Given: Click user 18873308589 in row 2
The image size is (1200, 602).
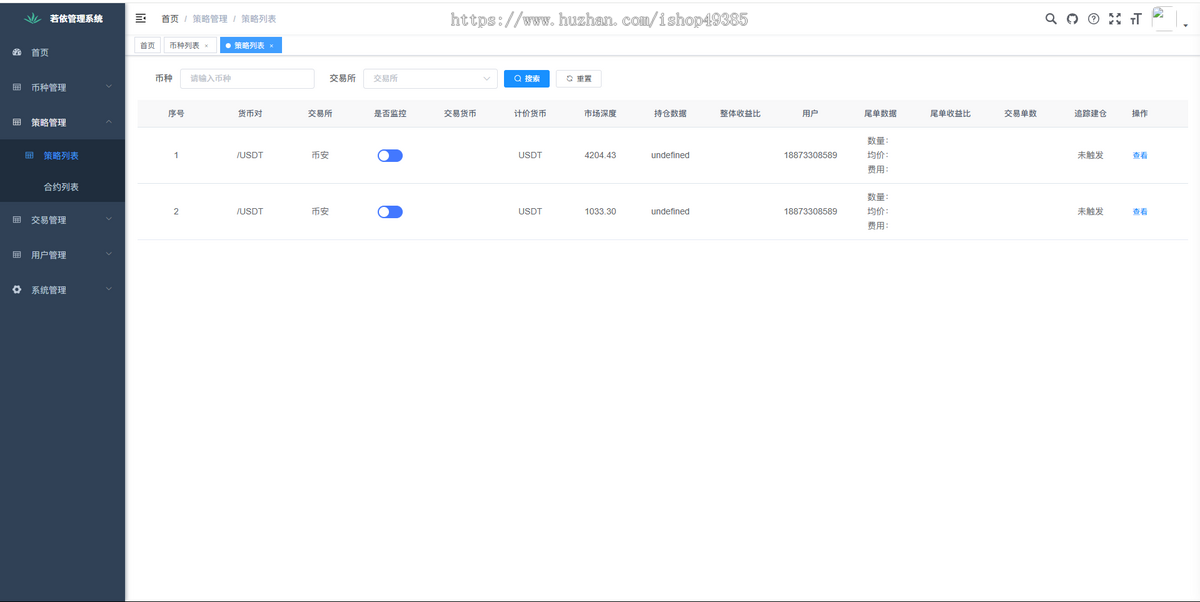Looking at the screenshot, I should pyautogui.click(x=810, y=212).
